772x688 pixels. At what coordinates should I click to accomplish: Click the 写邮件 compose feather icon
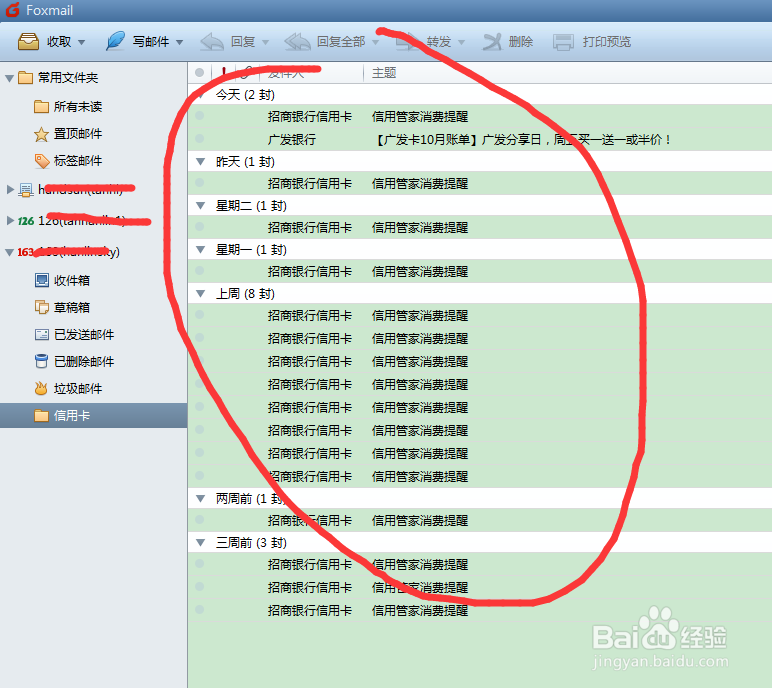[x=116, y=41]
